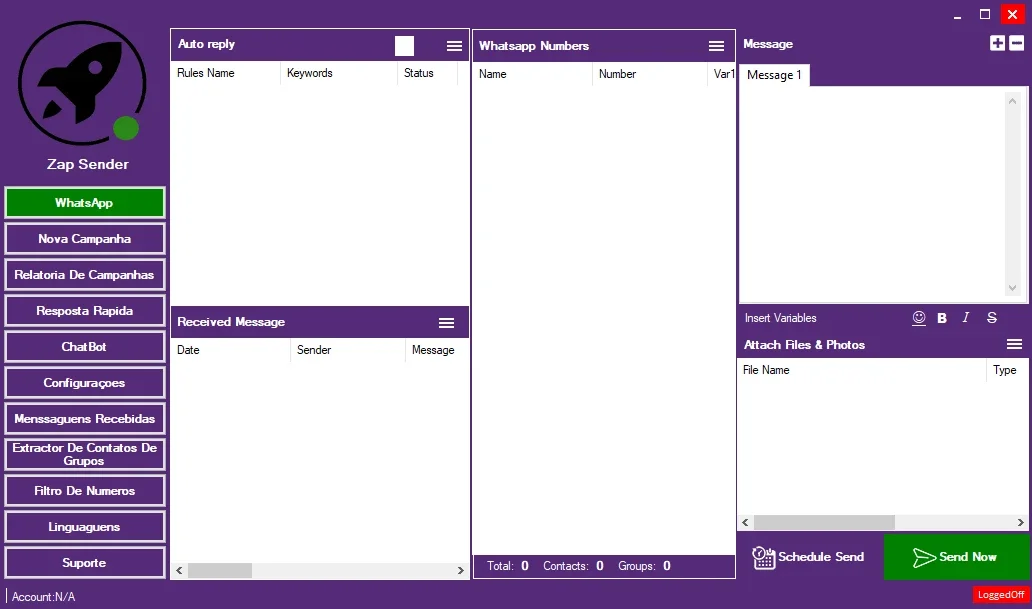1032x609 pixels.
Task: Apply bold formatting to the message
Action: 942,318
